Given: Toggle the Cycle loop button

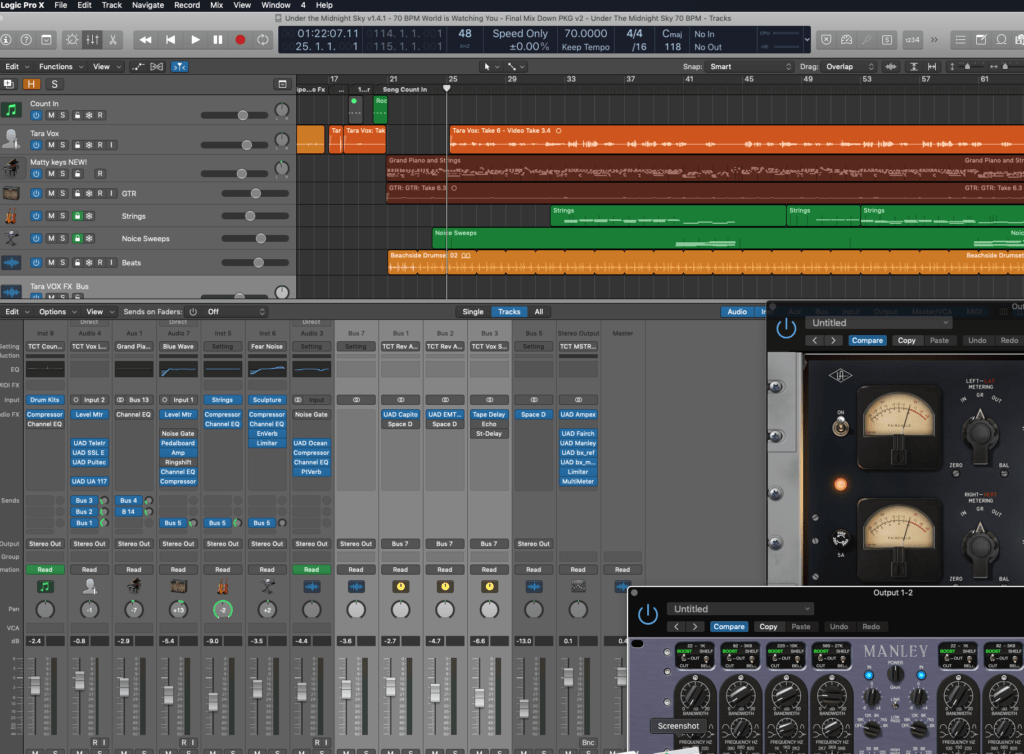Looking at the screenshot, I should coord(263,40).
